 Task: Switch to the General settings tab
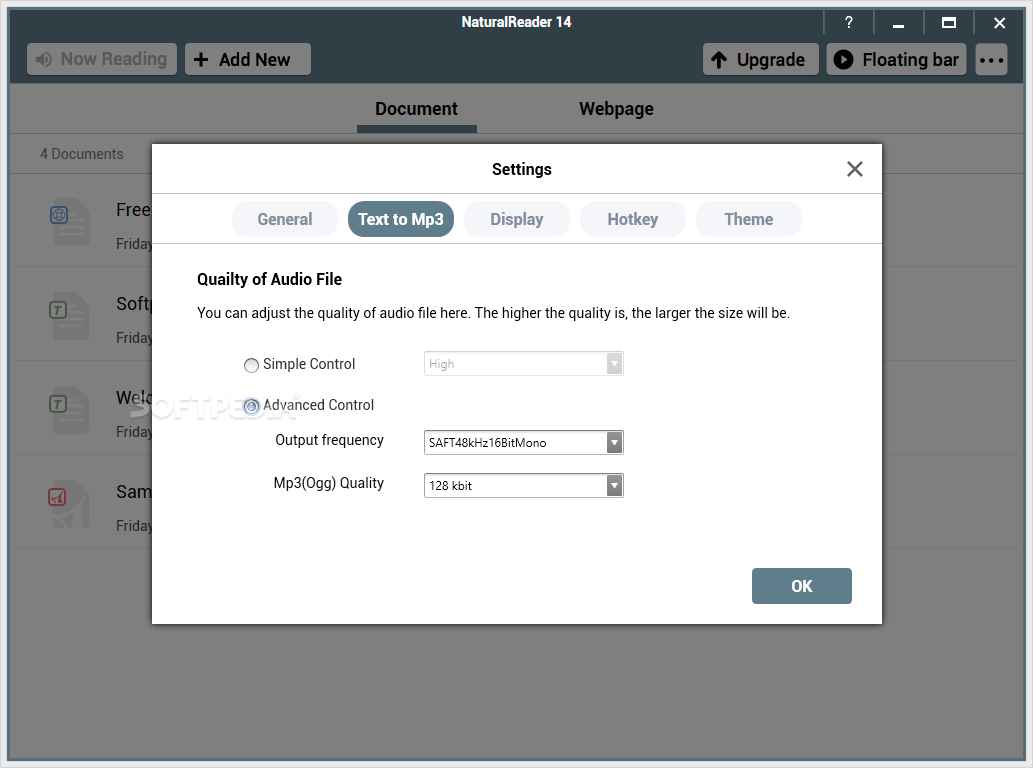[285, 220]
